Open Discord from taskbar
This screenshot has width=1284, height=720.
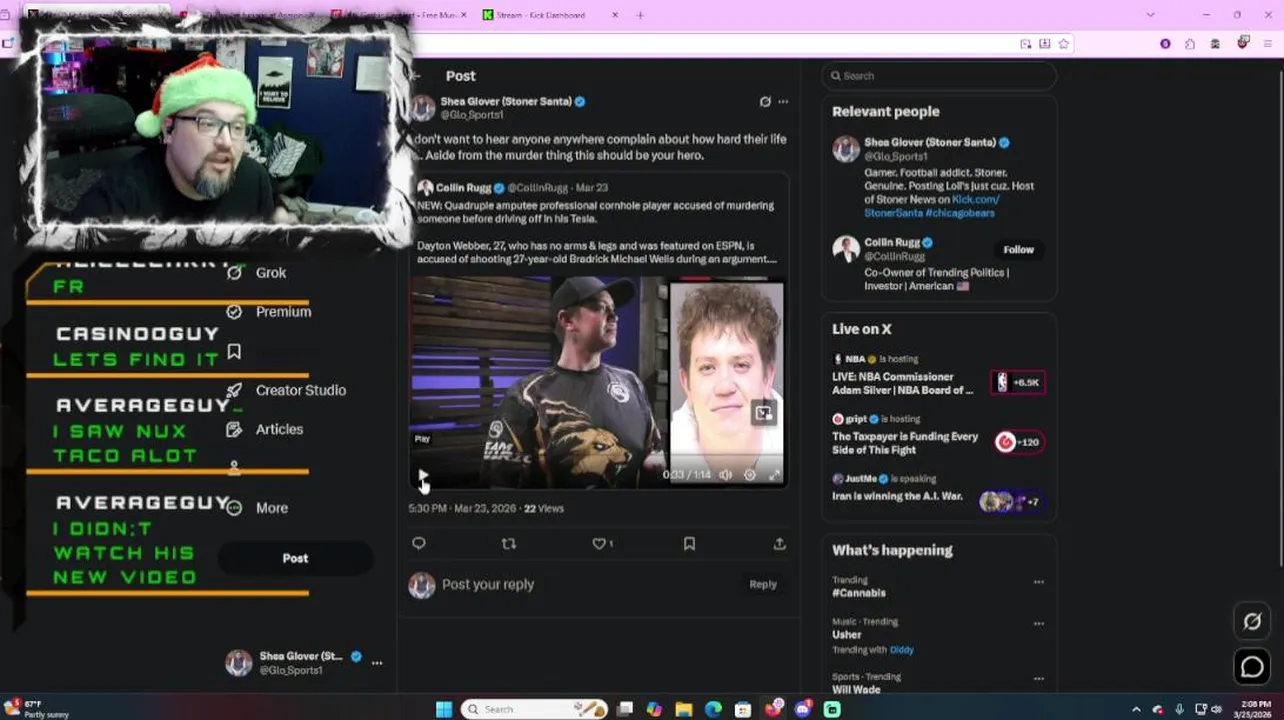pos(803,709)
